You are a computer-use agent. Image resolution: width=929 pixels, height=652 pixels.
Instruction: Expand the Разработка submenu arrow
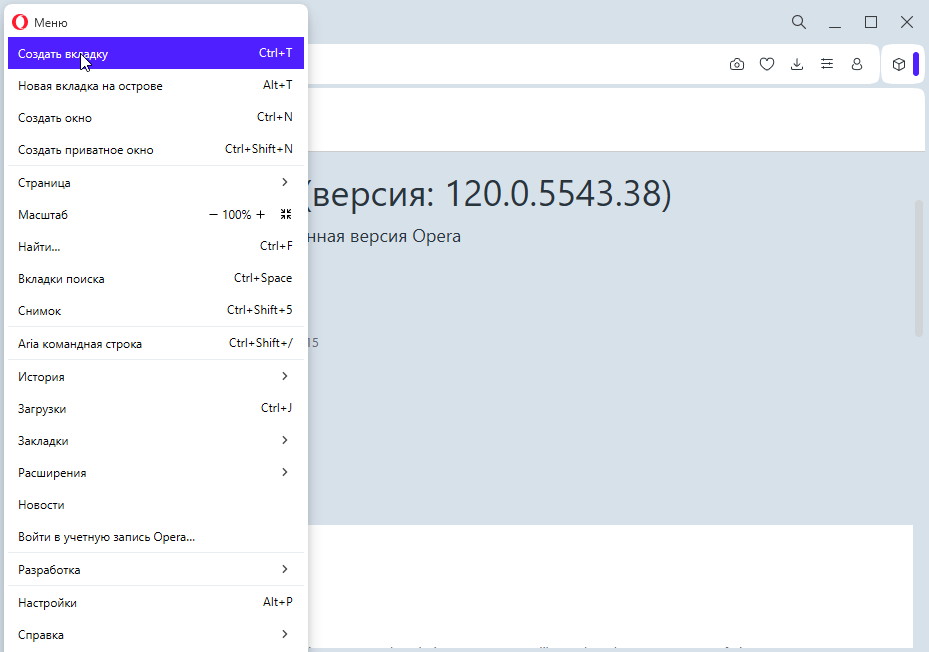click(285, 570)
